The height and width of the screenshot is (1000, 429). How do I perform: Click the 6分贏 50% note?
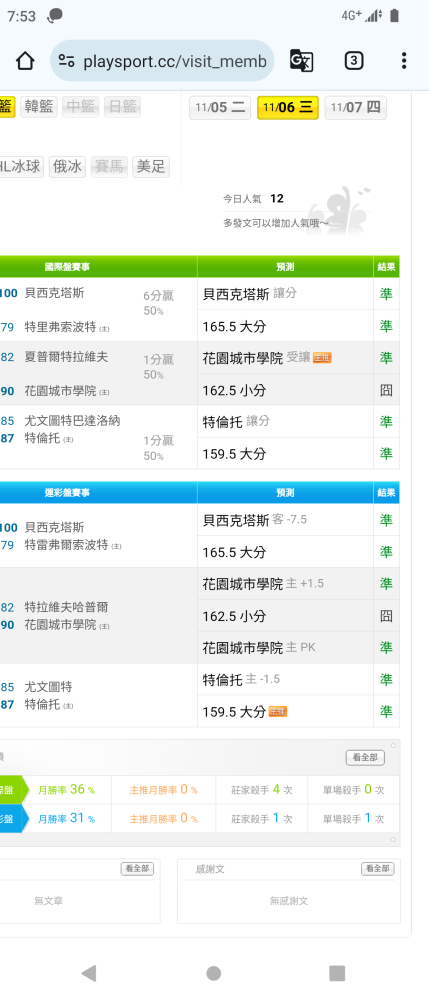pos(158,303)
